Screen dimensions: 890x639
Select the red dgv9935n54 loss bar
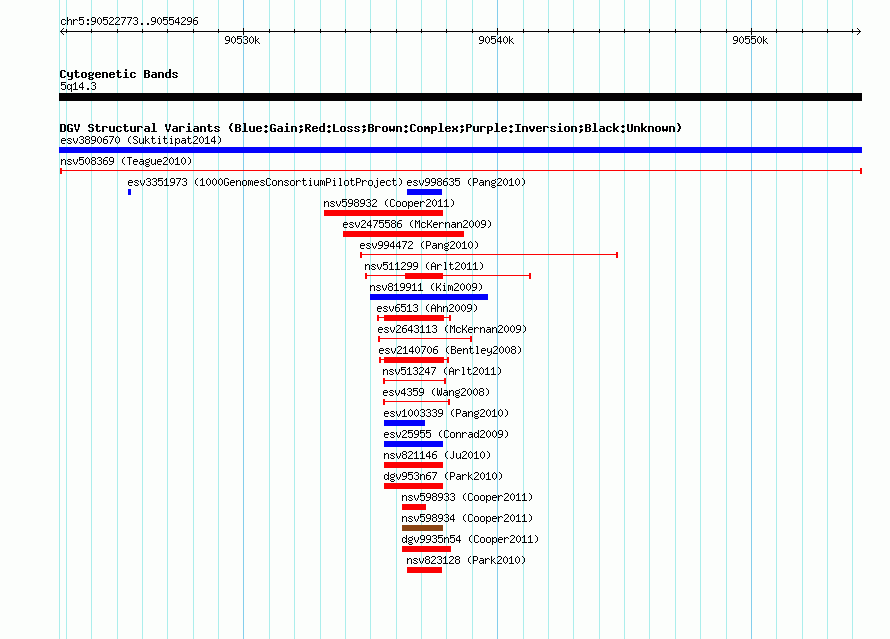(426, 549)
